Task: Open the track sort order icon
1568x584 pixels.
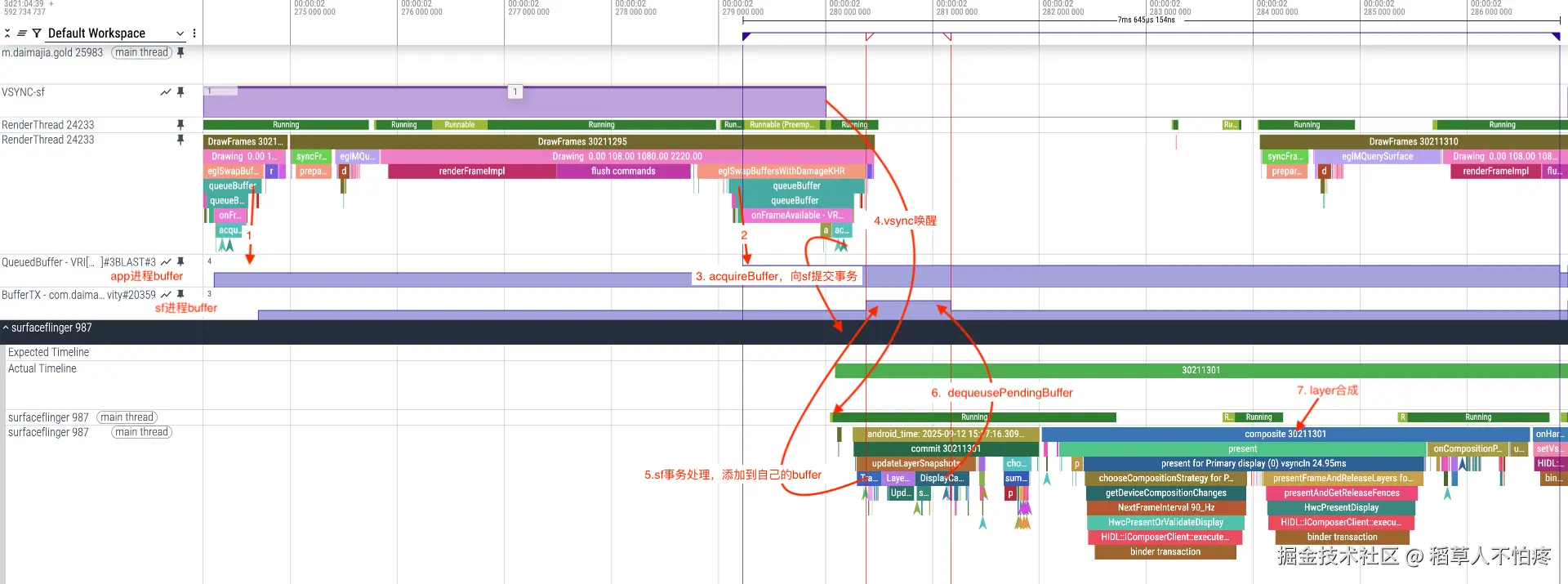Action: point(22,33)
